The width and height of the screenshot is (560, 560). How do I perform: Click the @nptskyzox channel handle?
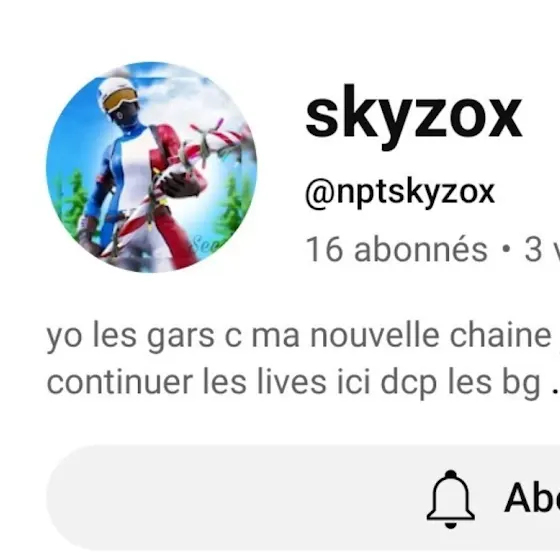tap(400, 193)
